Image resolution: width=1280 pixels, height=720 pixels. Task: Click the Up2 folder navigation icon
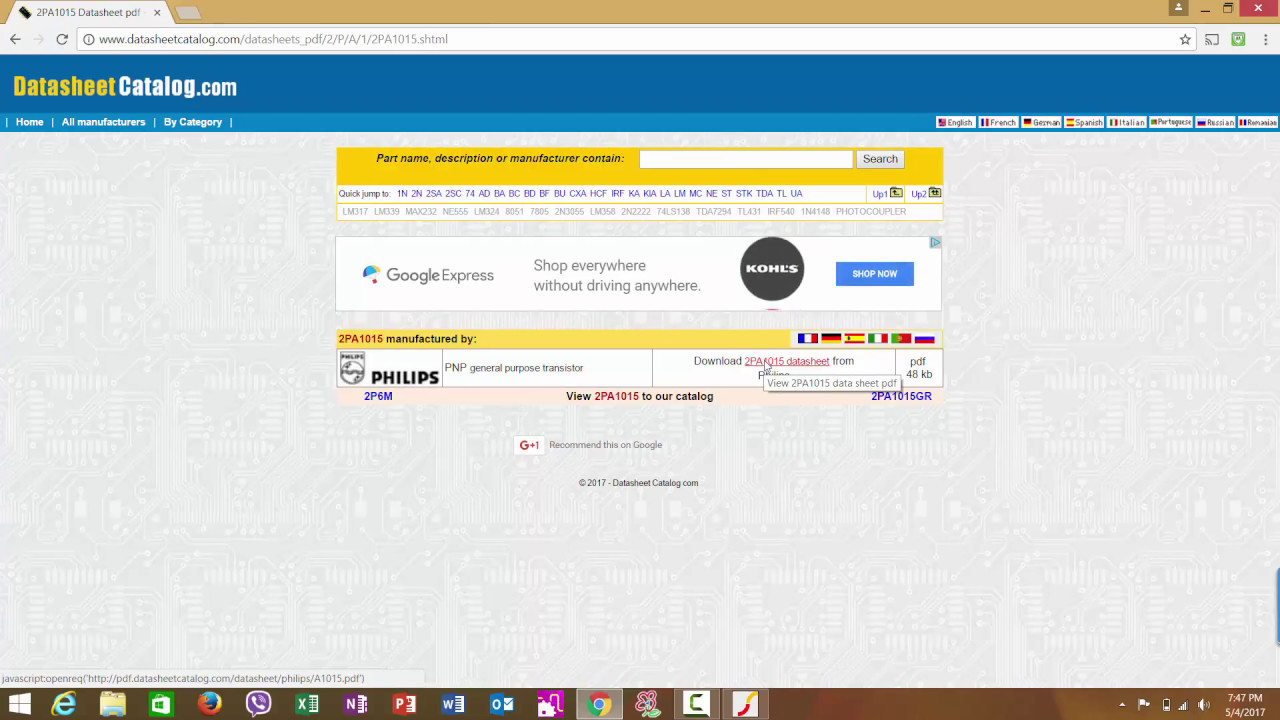(935, 193)
